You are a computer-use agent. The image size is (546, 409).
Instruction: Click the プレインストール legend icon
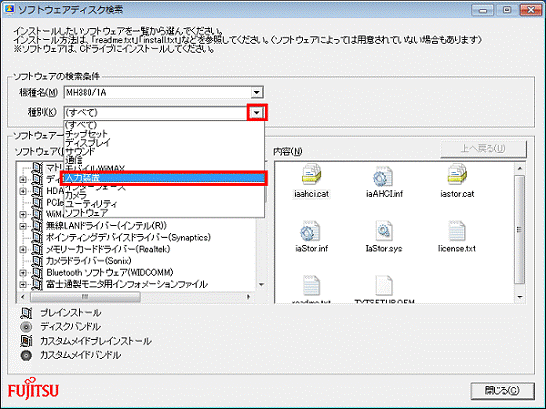26,313
